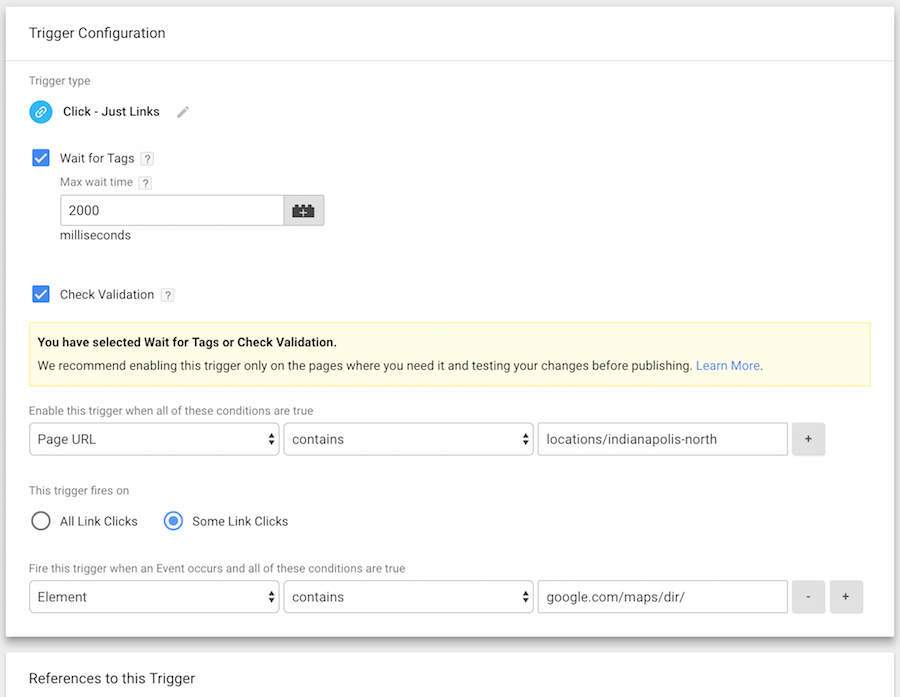Uncheck the Wait for Tags option
900x697 pixels.
pyautogui.click(x=40, y=157)
